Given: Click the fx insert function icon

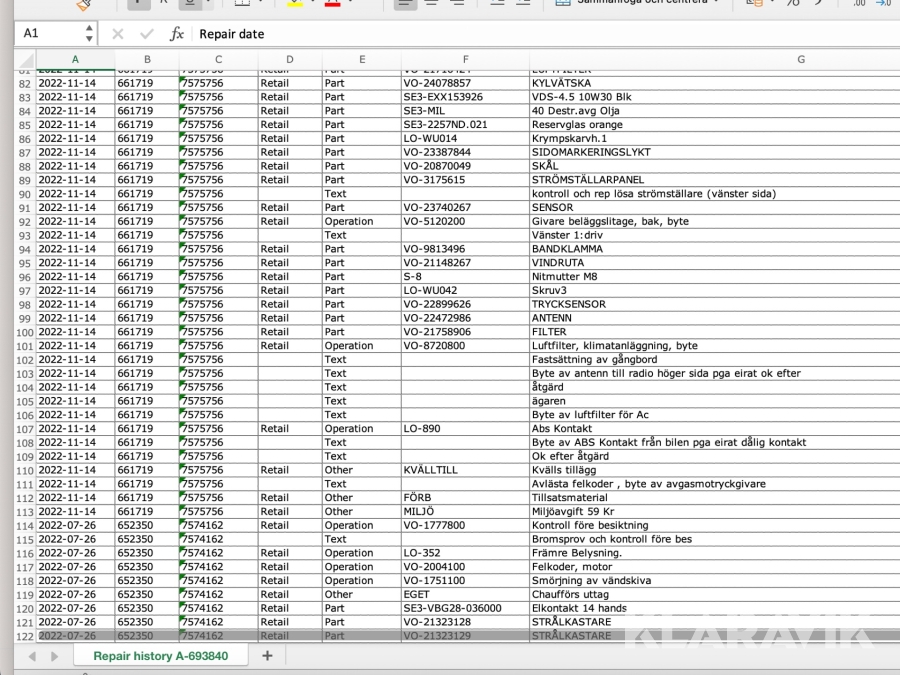Looking at the screenshot, I should [x=176, y=34].
